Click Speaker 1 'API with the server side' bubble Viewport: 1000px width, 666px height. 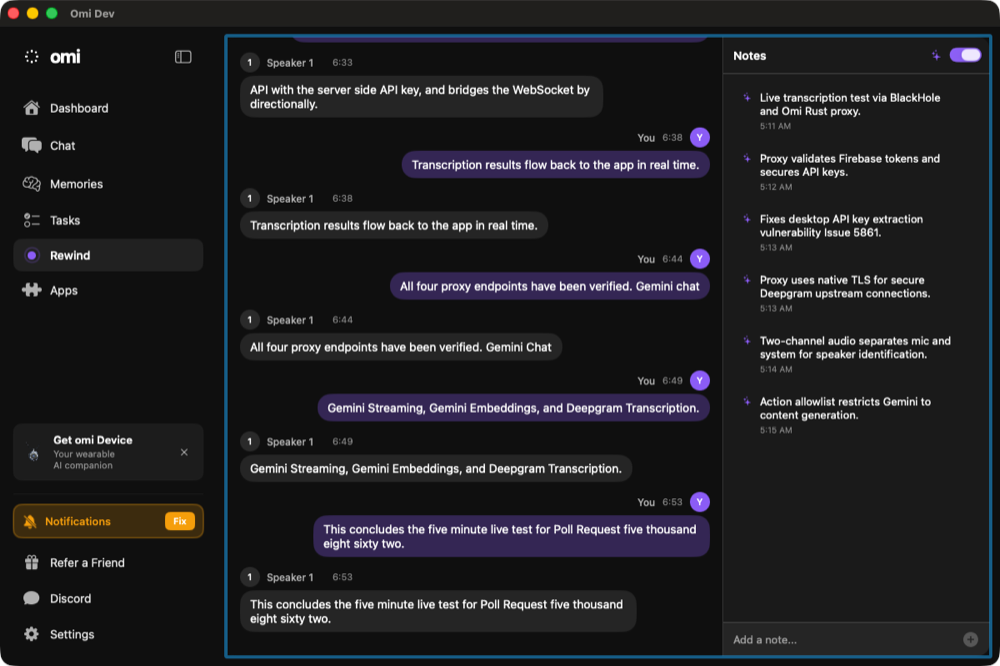(x=421, y=97)
